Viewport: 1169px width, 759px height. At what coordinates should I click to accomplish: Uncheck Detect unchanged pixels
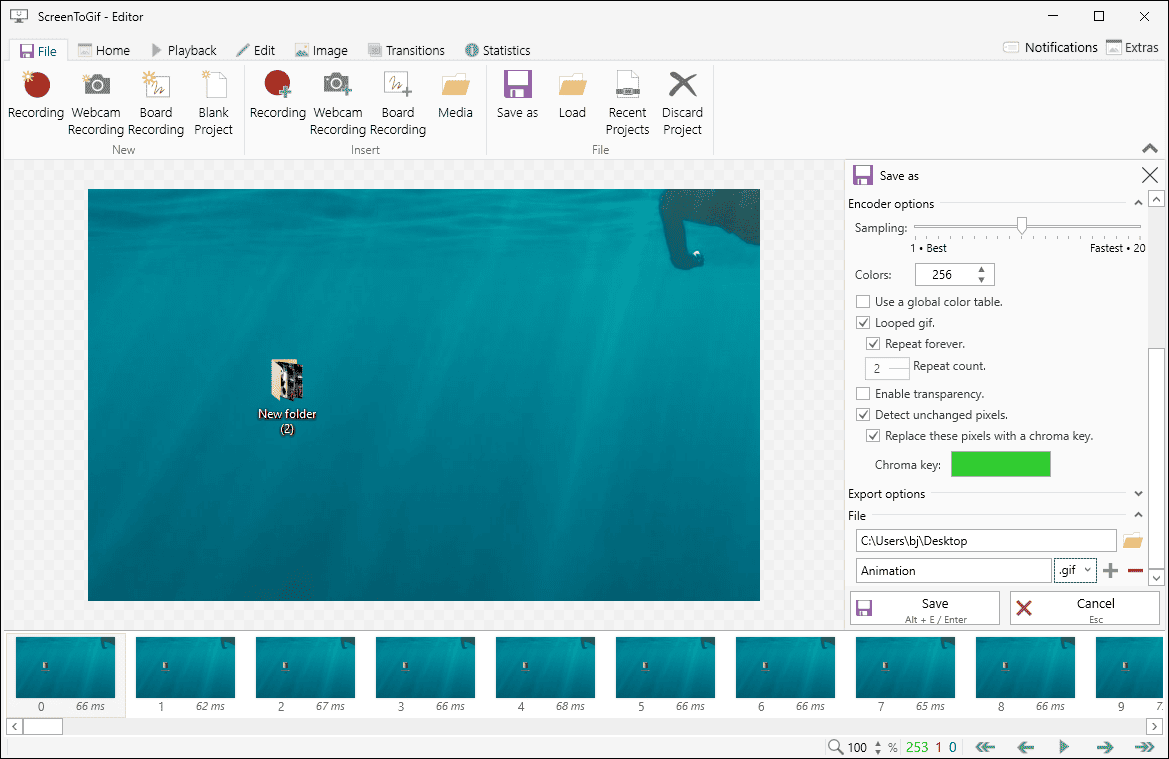(863, 415)
